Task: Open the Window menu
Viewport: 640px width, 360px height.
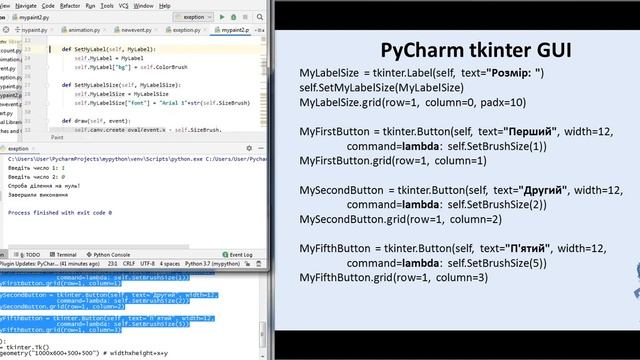Action: tap(143, 6)
